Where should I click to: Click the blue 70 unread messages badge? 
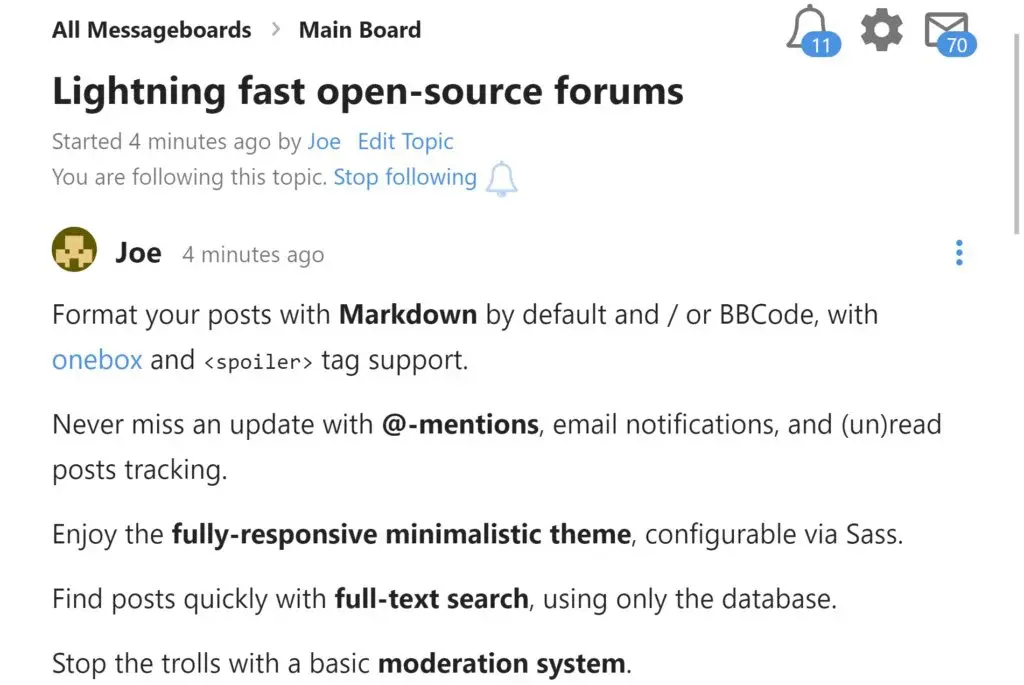pyautogui.click(x=957, y=44)
